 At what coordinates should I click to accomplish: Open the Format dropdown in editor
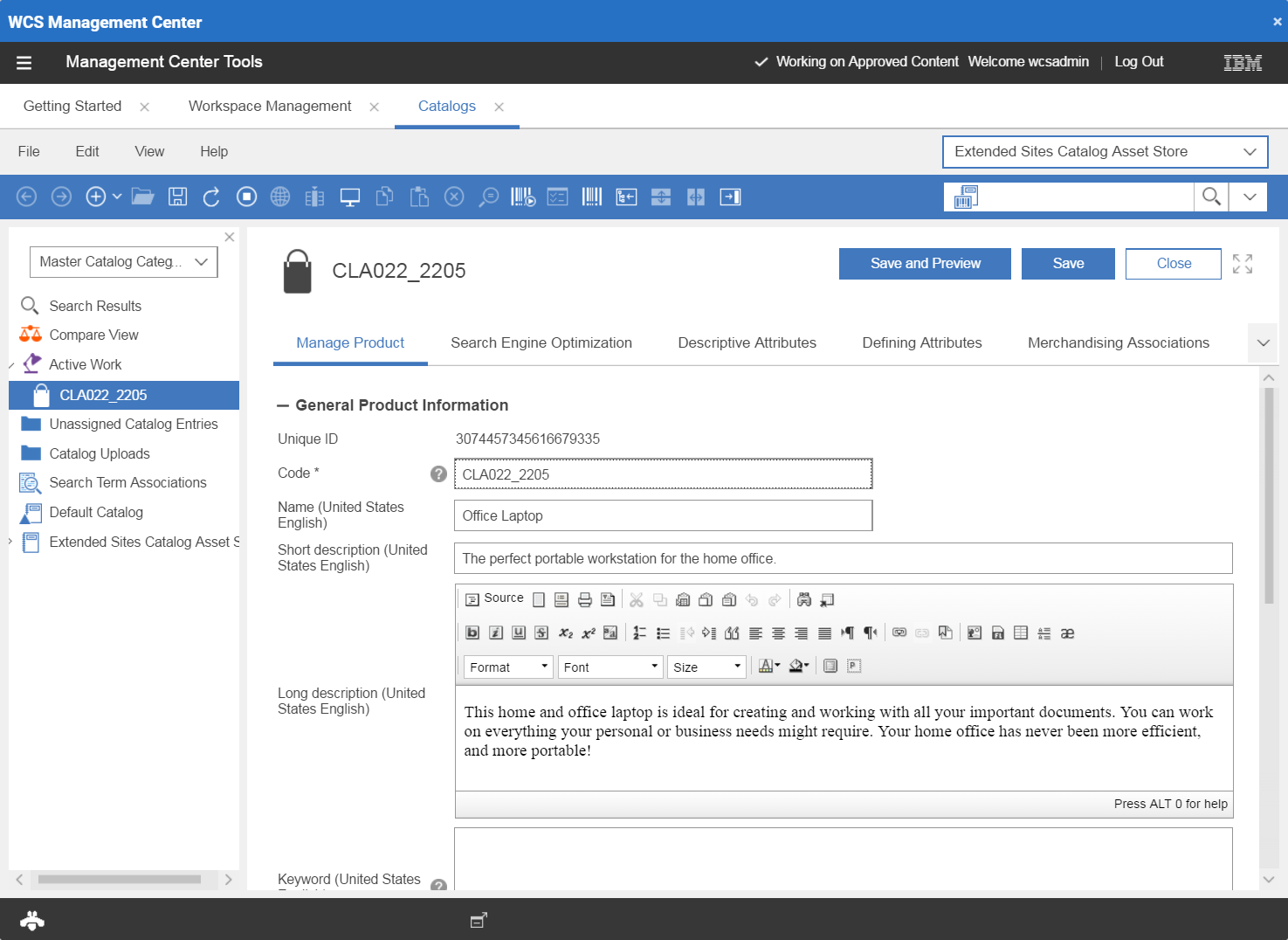[x=508, y=667]
